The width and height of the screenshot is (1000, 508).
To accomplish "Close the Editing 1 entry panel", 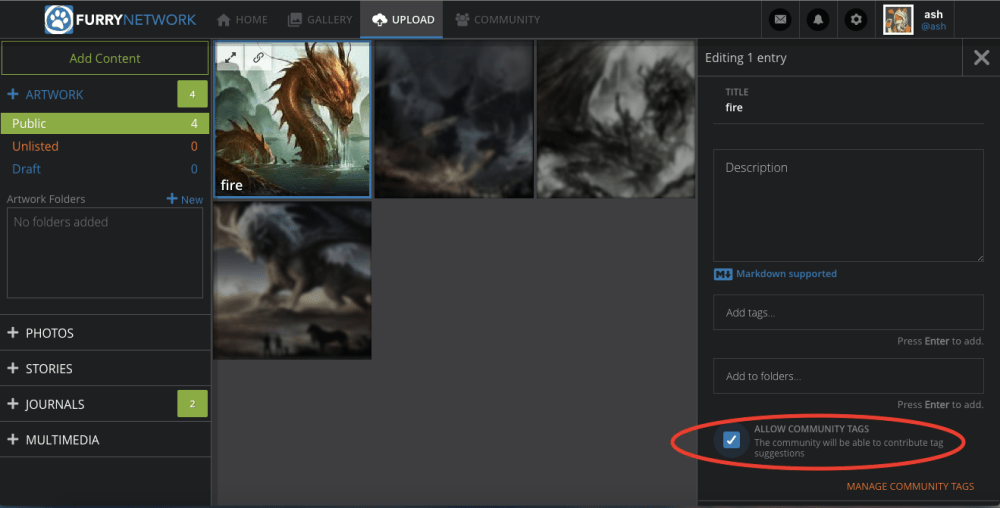I will 981,58.
